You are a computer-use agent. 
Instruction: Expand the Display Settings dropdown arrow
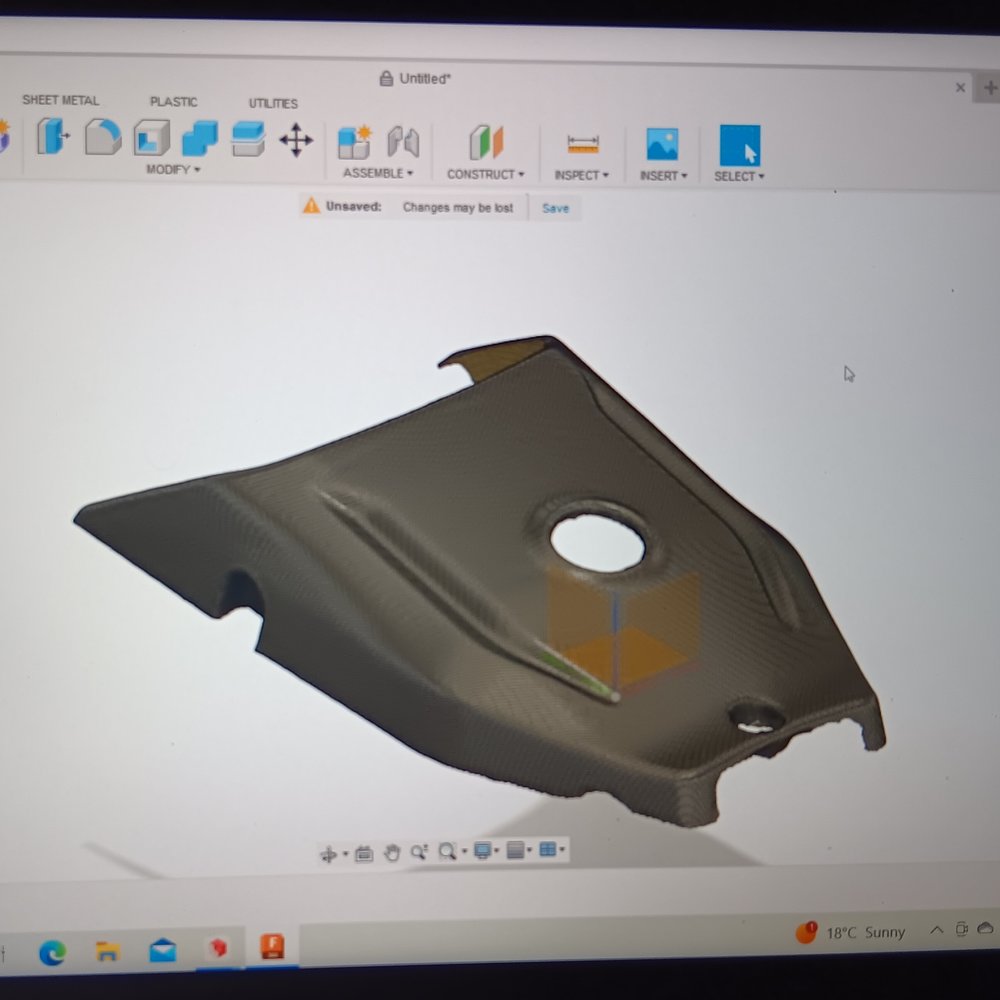point(497,850)
